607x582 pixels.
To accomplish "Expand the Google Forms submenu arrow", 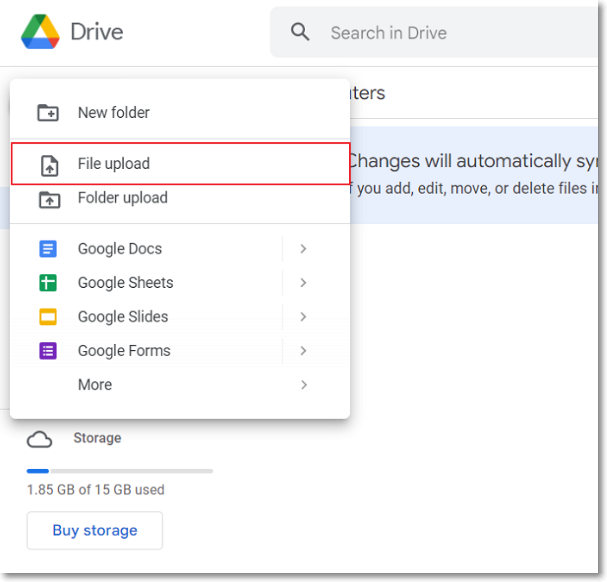I will [x=304, y=351].
